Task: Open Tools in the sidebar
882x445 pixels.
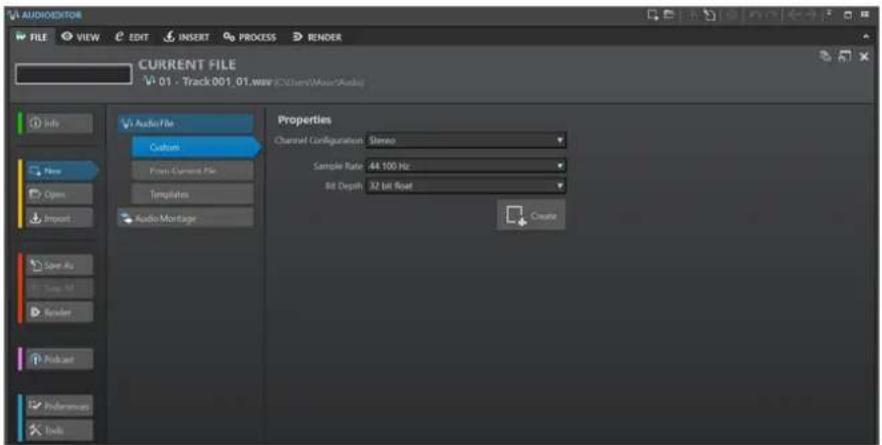Action: [58, 430]
